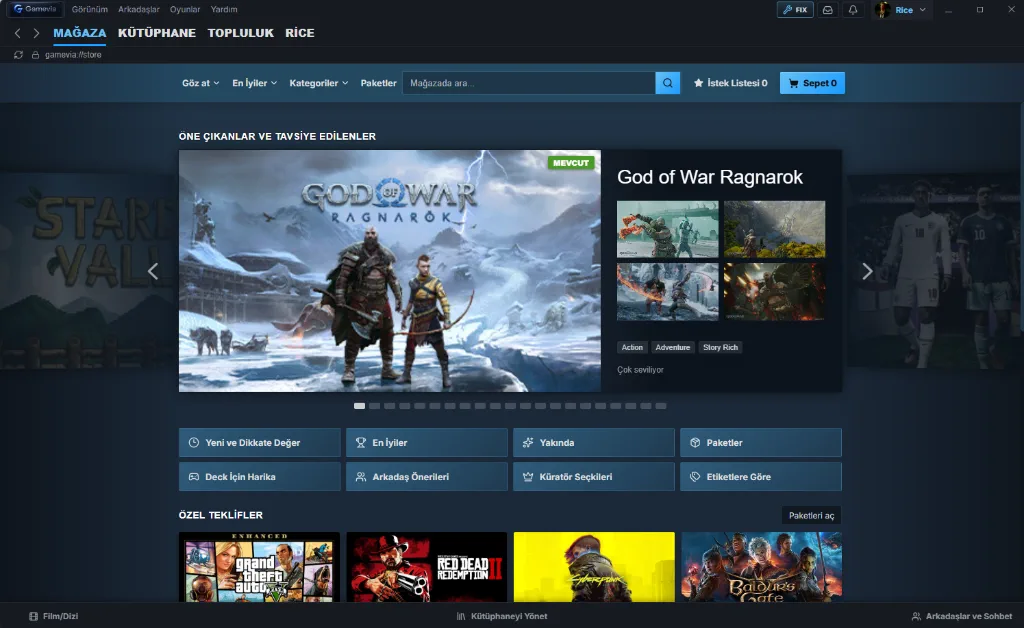This screenshot has height=628, width=1024.
Task: Expand the Göz at dropdown
Action: tap(200, 83)
